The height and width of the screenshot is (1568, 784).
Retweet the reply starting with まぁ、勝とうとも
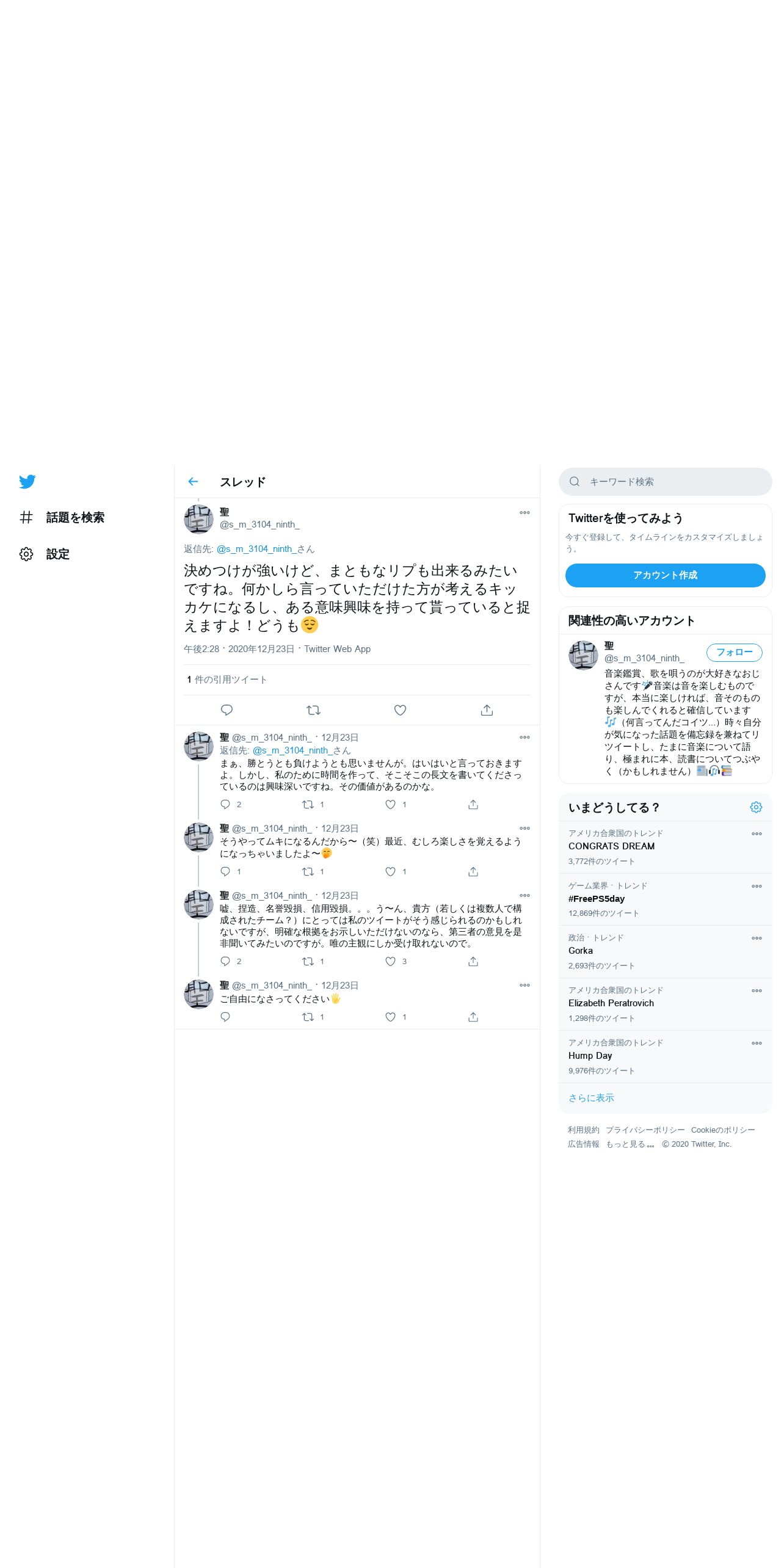[308, 805]
